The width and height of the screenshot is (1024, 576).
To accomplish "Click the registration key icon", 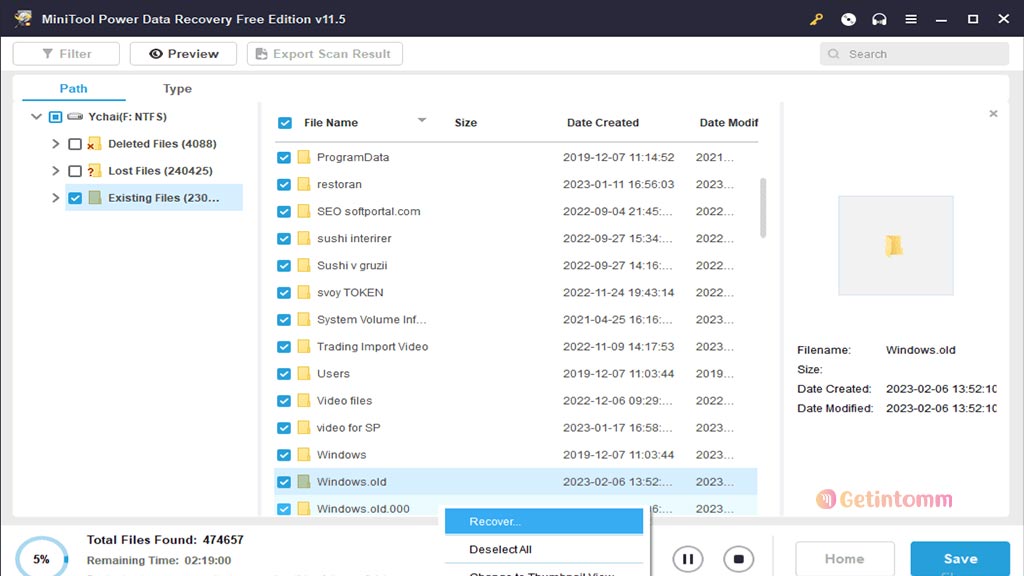I will tap(816, 19).
